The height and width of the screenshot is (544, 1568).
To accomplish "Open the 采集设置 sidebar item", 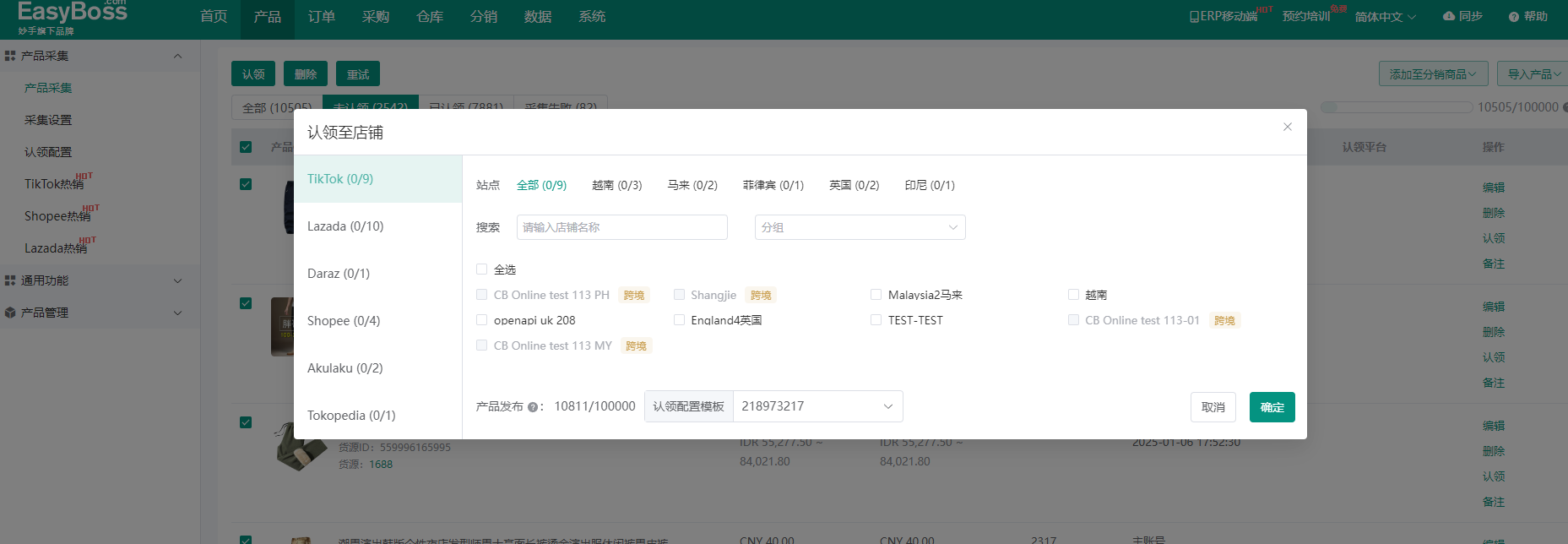I will click(x=48, y=120).
